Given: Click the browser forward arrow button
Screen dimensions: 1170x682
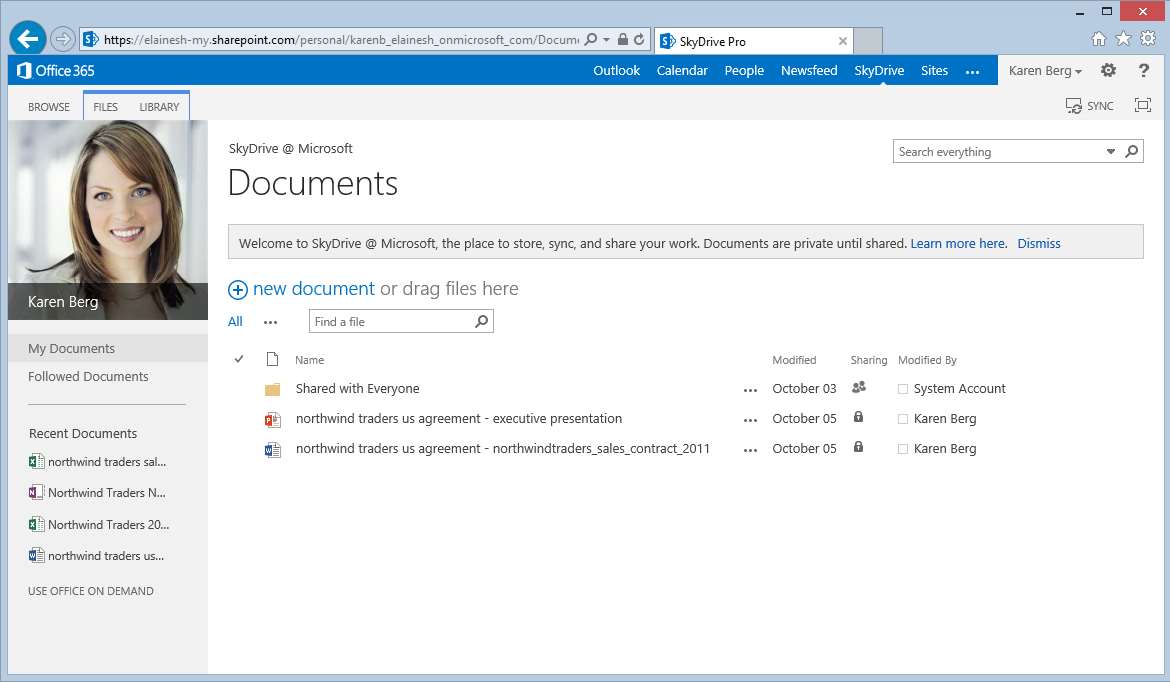Looking at the screenshot, I should [63, 39].
